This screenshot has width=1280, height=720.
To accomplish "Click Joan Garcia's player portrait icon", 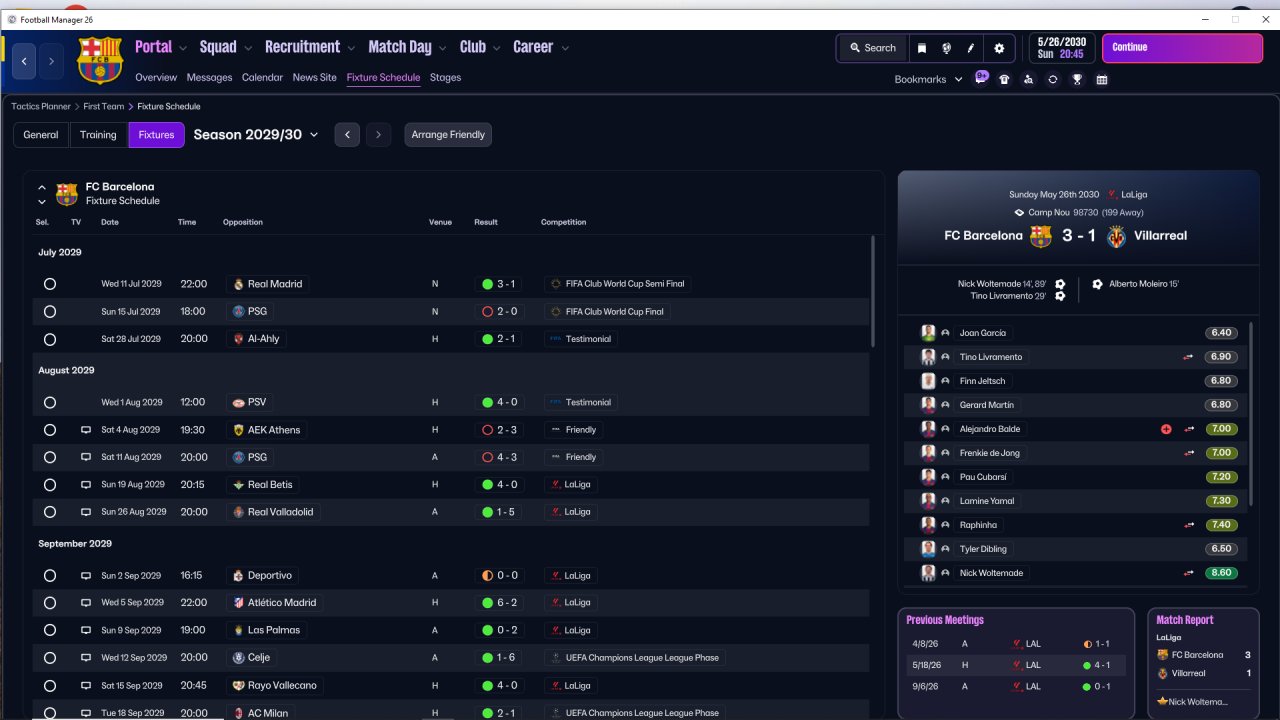I will (x=928, y=333).
